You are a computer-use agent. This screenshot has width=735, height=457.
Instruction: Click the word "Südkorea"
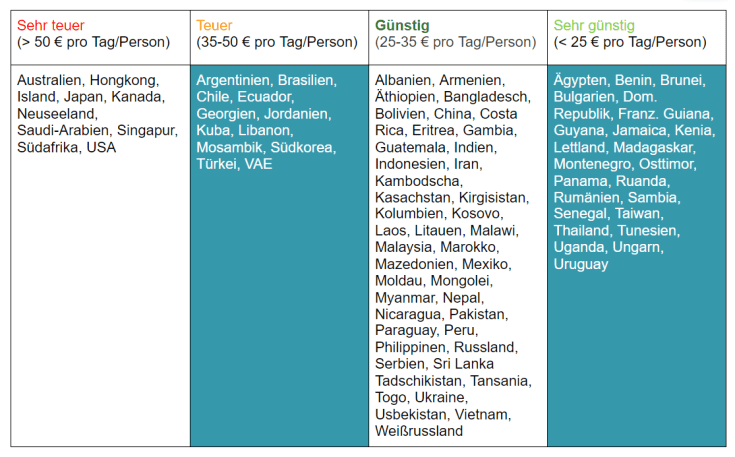(x=304, y=147)
